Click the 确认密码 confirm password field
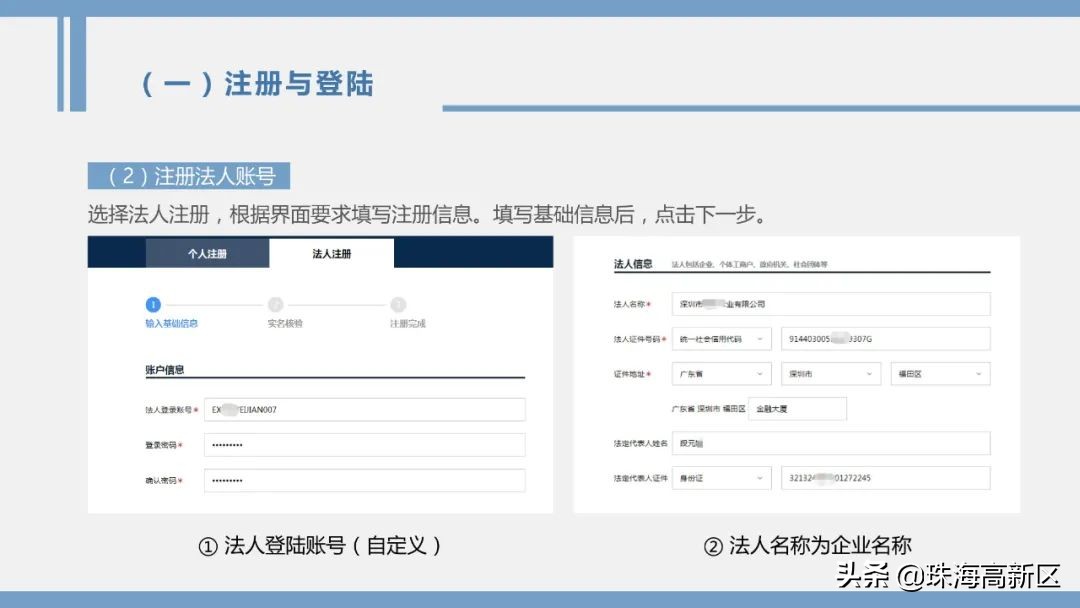 pos(365,480)
